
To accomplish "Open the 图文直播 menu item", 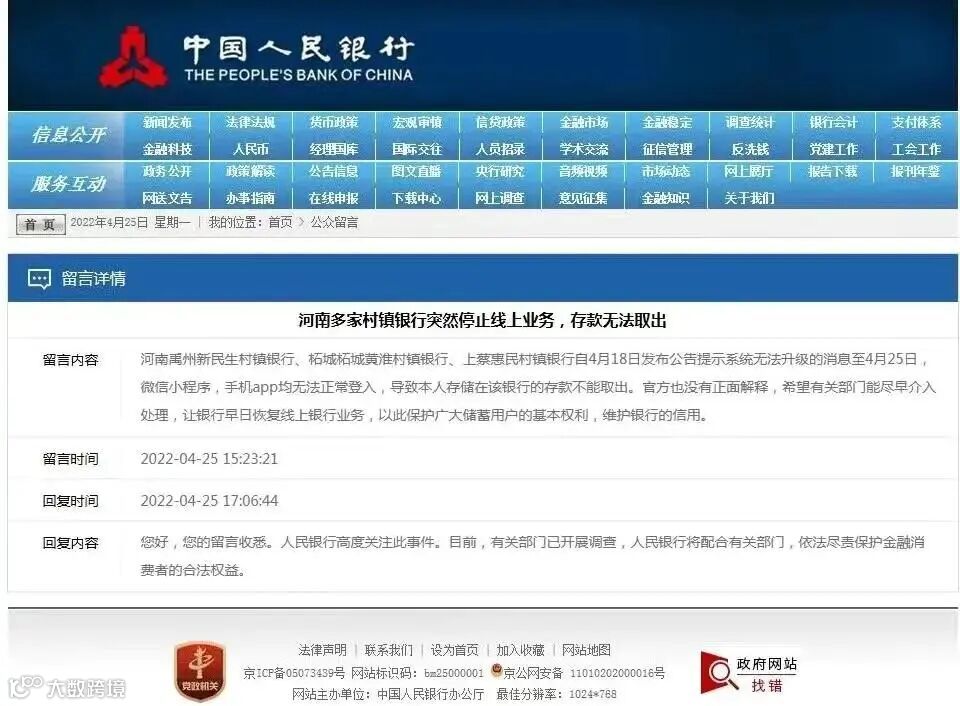I will pyautogui.click(x=417, y=171).
